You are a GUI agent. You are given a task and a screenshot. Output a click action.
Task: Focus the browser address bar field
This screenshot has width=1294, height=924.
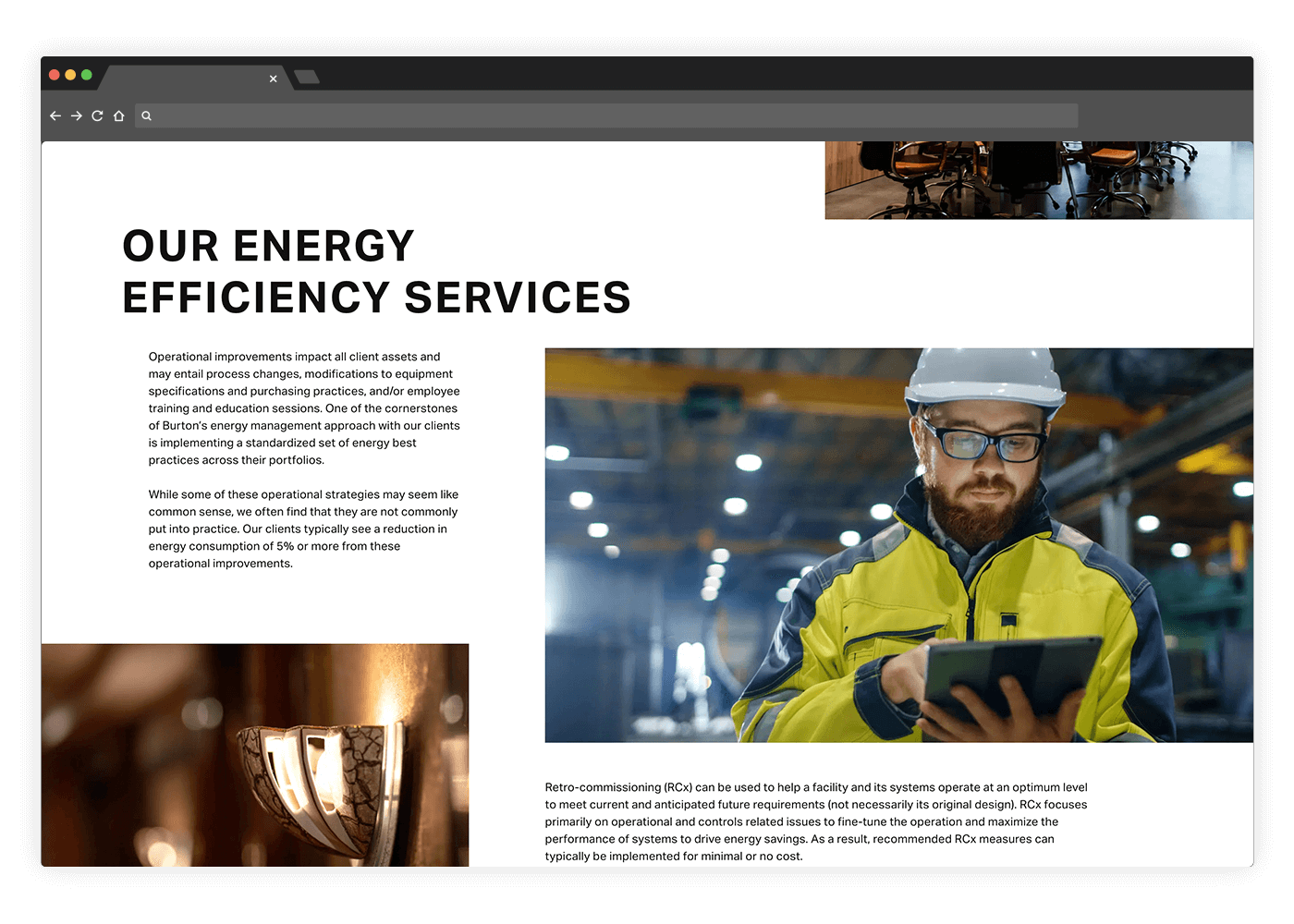(x=606, y=115)
